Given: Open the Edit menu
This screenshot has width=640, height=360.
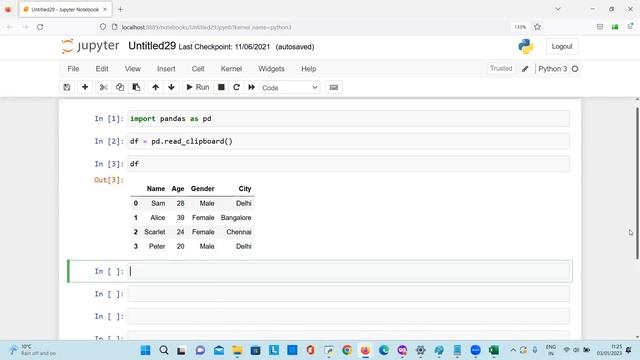Looking at the screenshot, I should pos(102,69).
